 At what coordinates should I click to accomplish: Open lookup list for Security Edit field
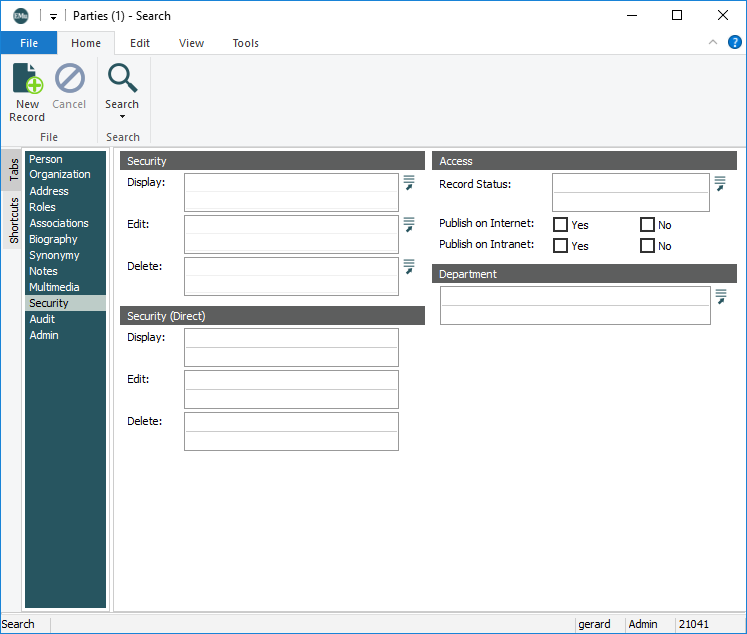click(408, 224)
